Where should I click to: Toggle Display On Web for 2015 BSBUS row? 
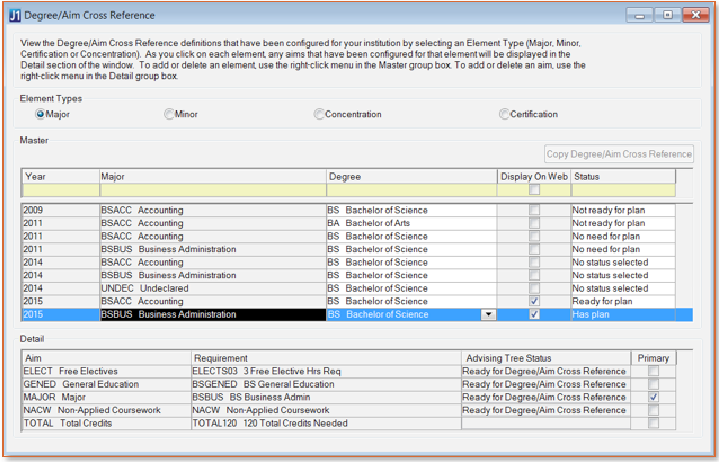coord(533,315)
